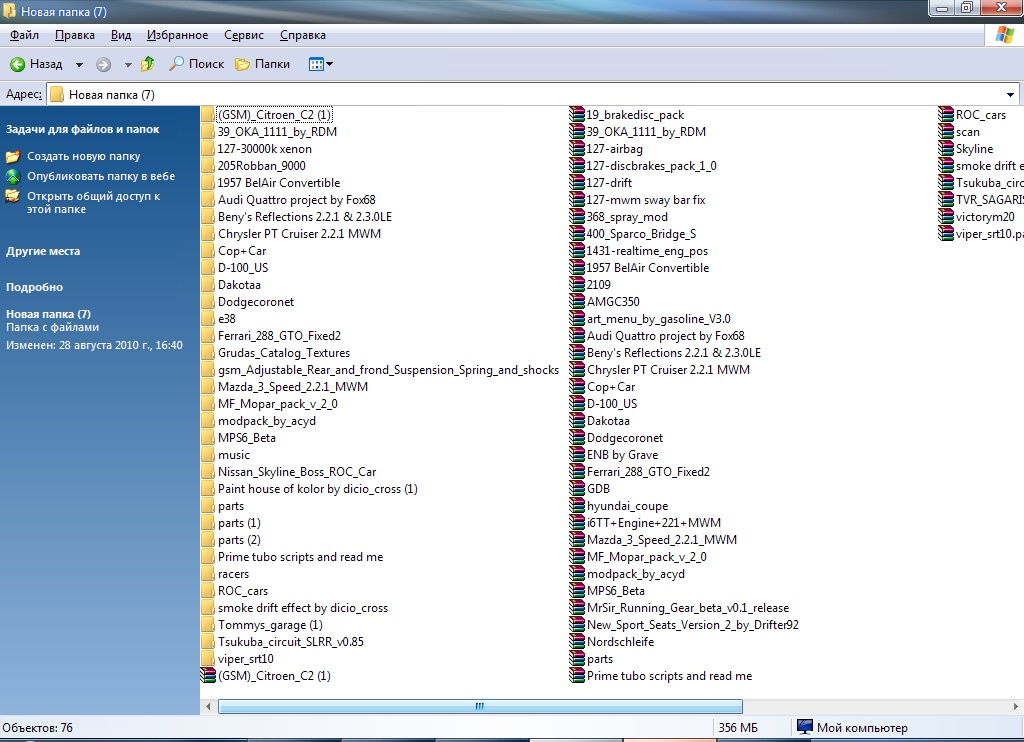Select 'i6TT+Engine+221+MWM' archive name

coord(654,523)
